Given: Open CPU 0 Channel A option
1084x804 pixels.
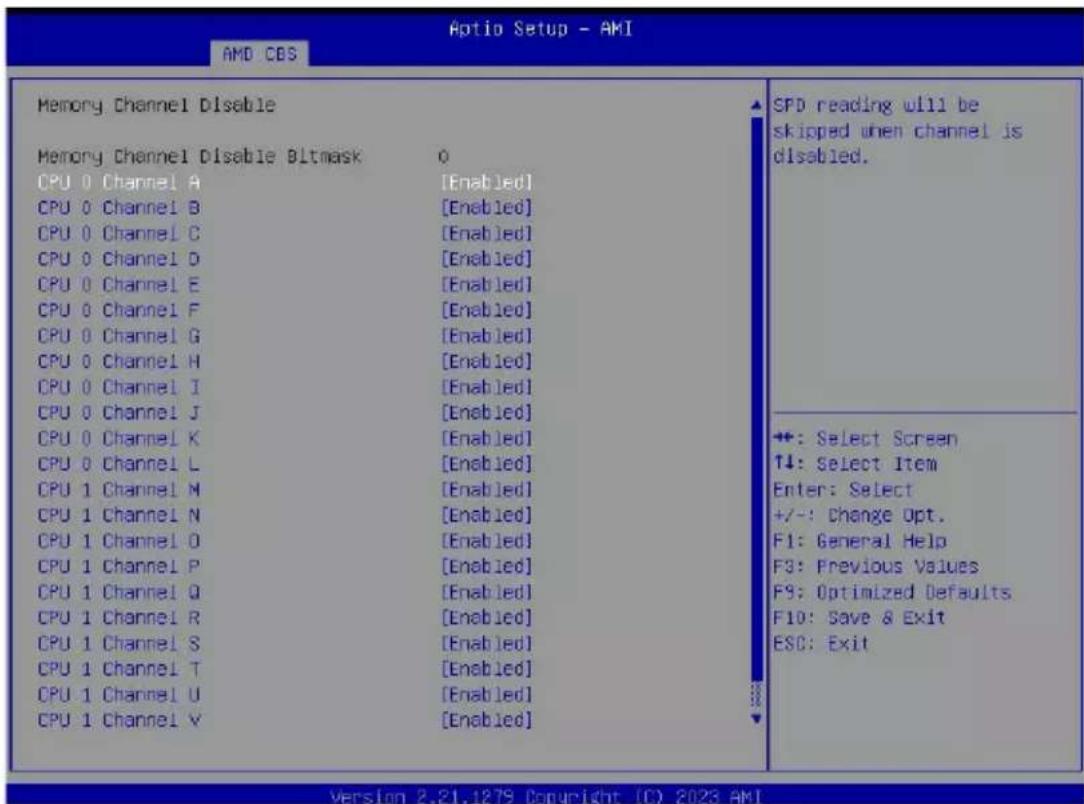Looking at the screenshot, I should coord(285,183).
